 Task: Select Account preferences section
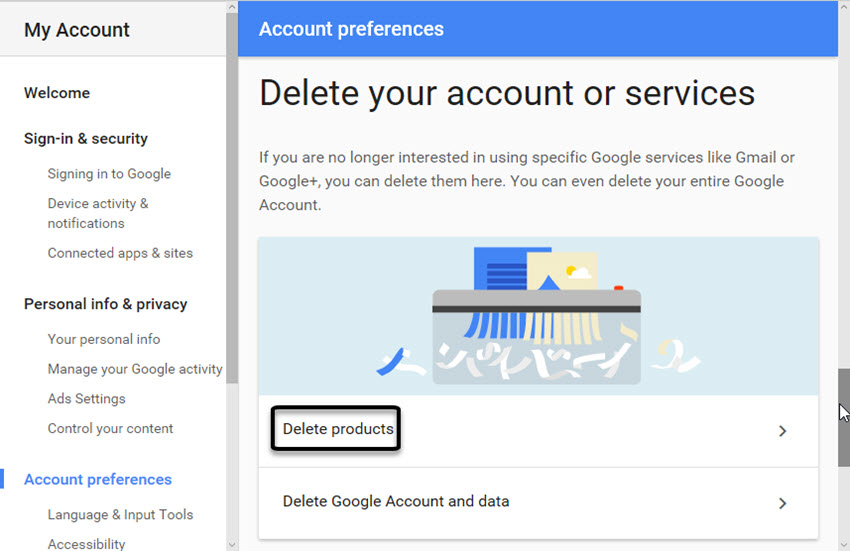[98, 480]
